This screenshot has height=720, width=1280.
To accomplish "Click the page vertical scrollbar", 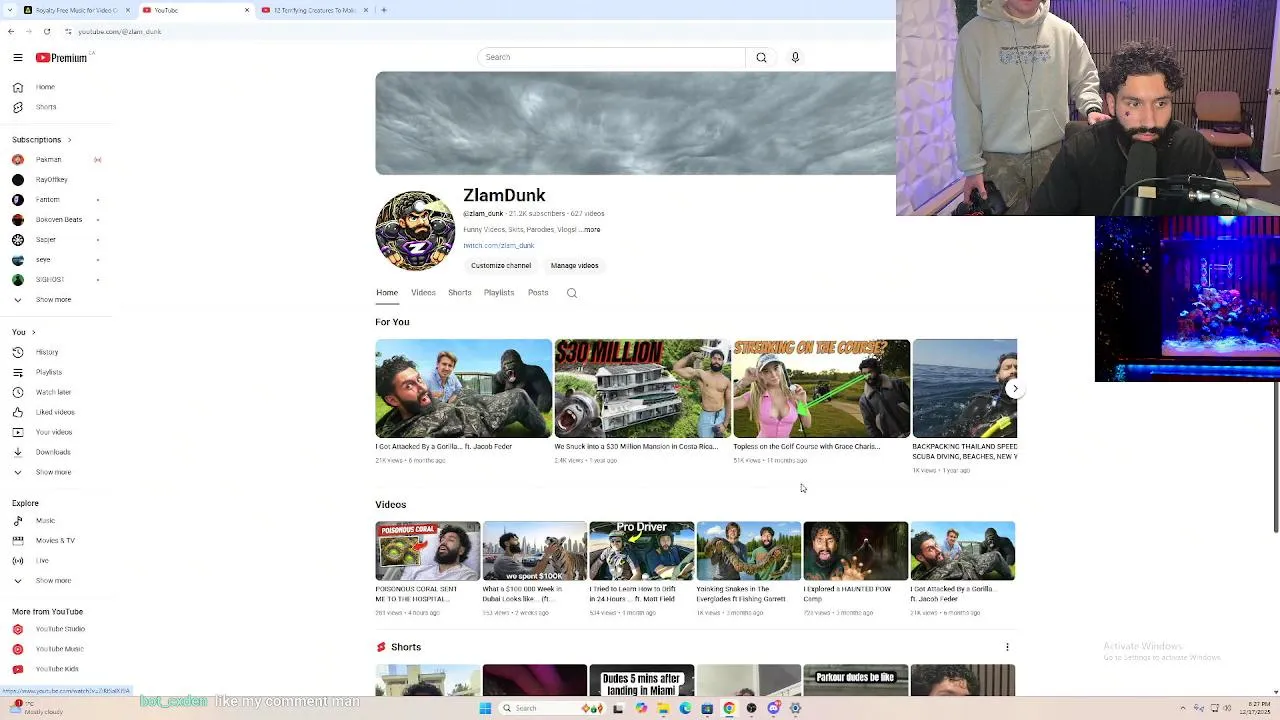I will point(1276,458).
